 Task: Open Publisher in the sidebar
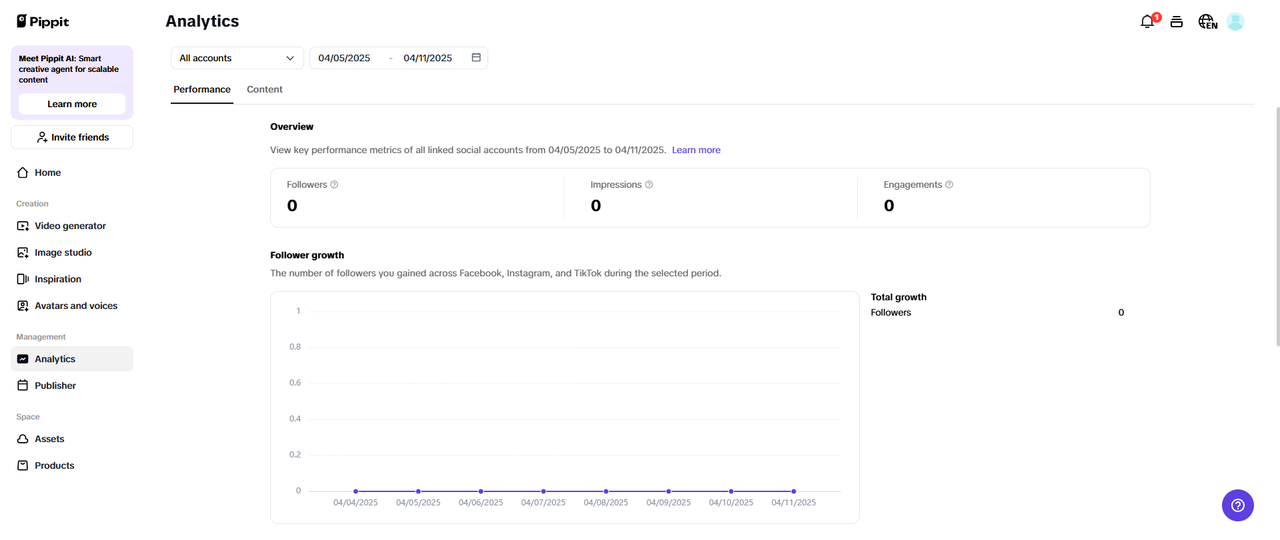click(72, 386)
